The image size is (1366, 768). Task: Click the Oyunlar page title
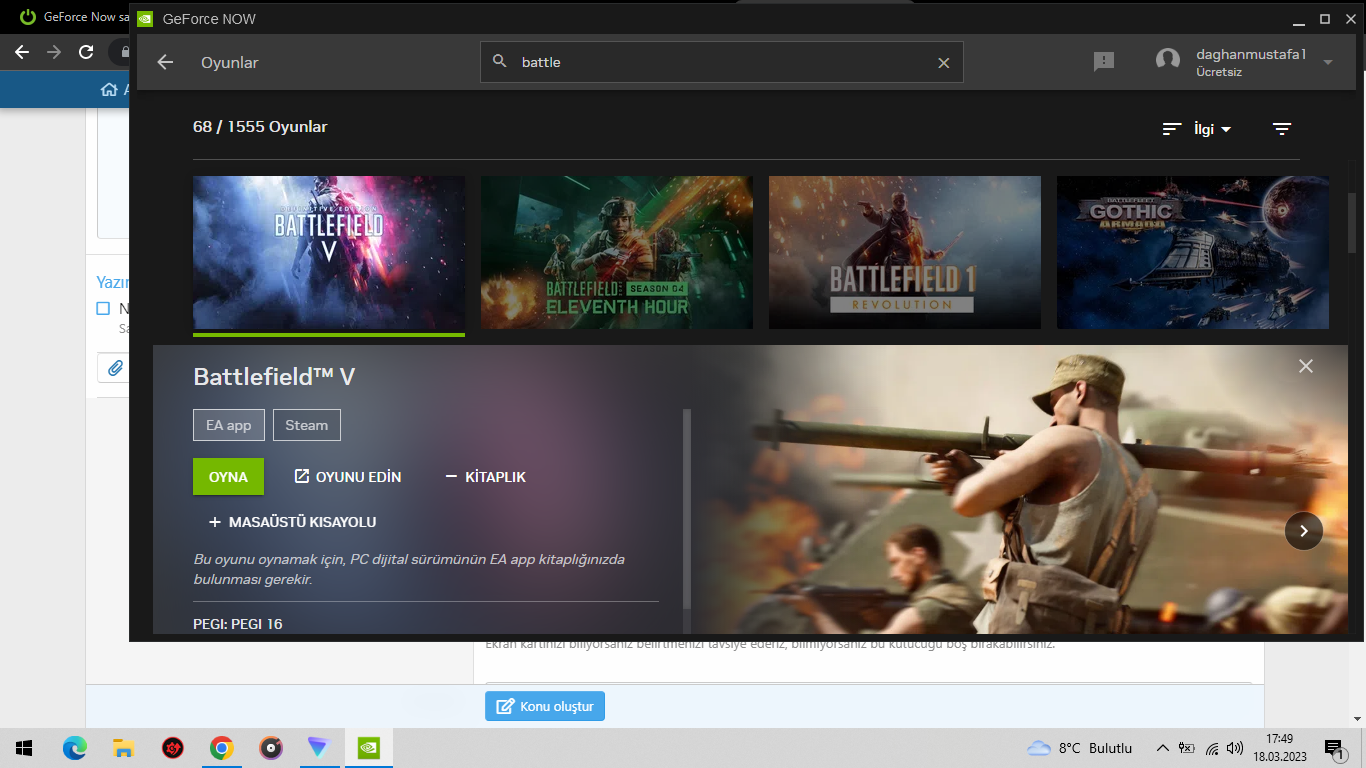pyautogui.click(x=230, y=62)
